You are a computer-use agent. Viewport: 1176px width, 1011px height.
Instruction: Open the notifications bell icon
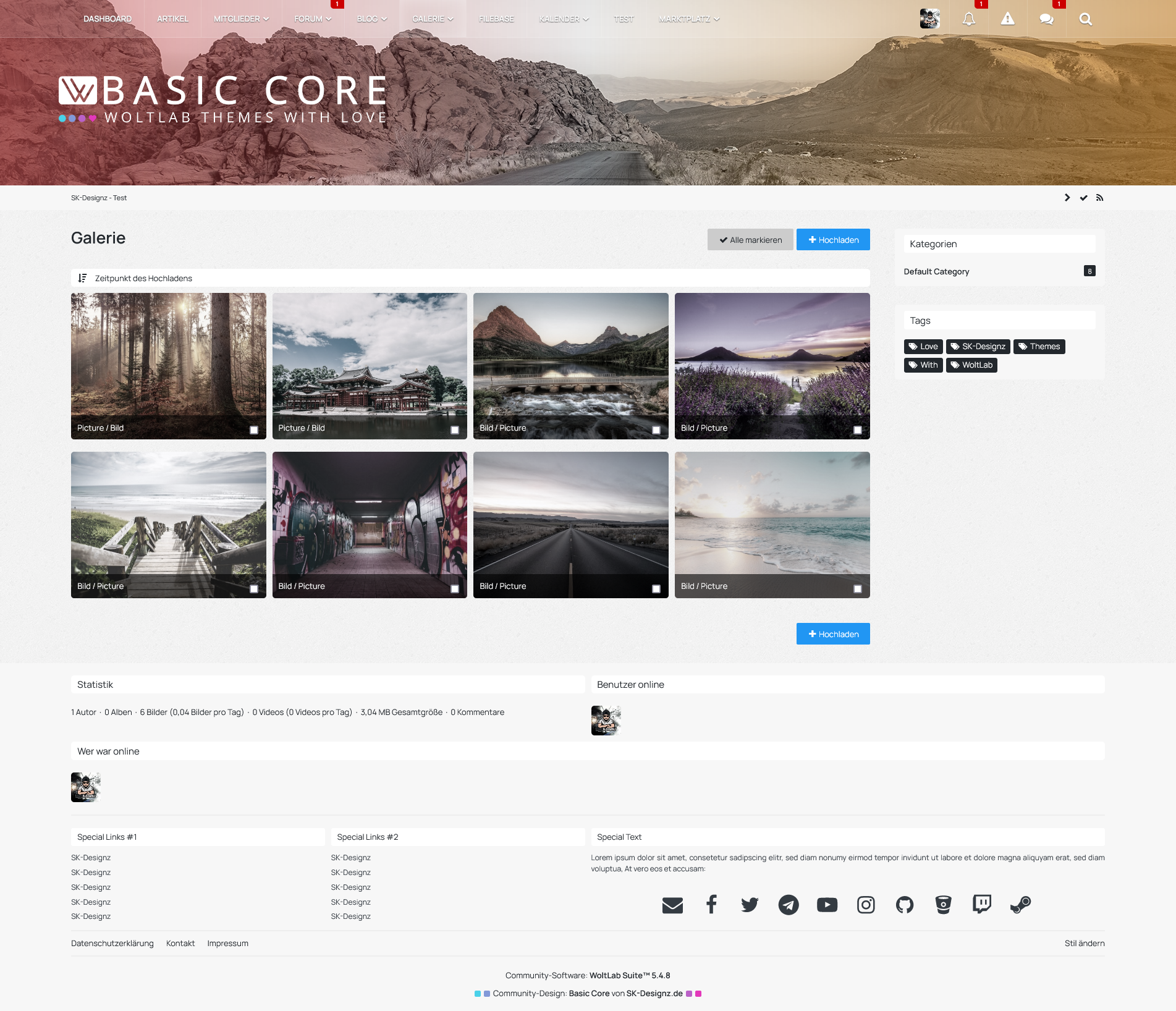[968, 19]
